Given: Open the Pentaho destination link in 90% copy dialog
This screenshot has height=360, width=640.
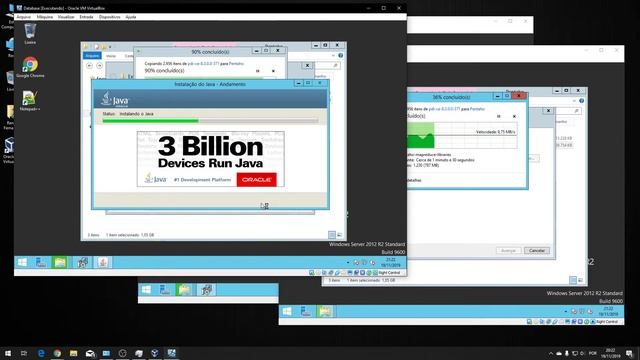Looking at the screenshot, I should pyautogui.click(x=236, y=64).
